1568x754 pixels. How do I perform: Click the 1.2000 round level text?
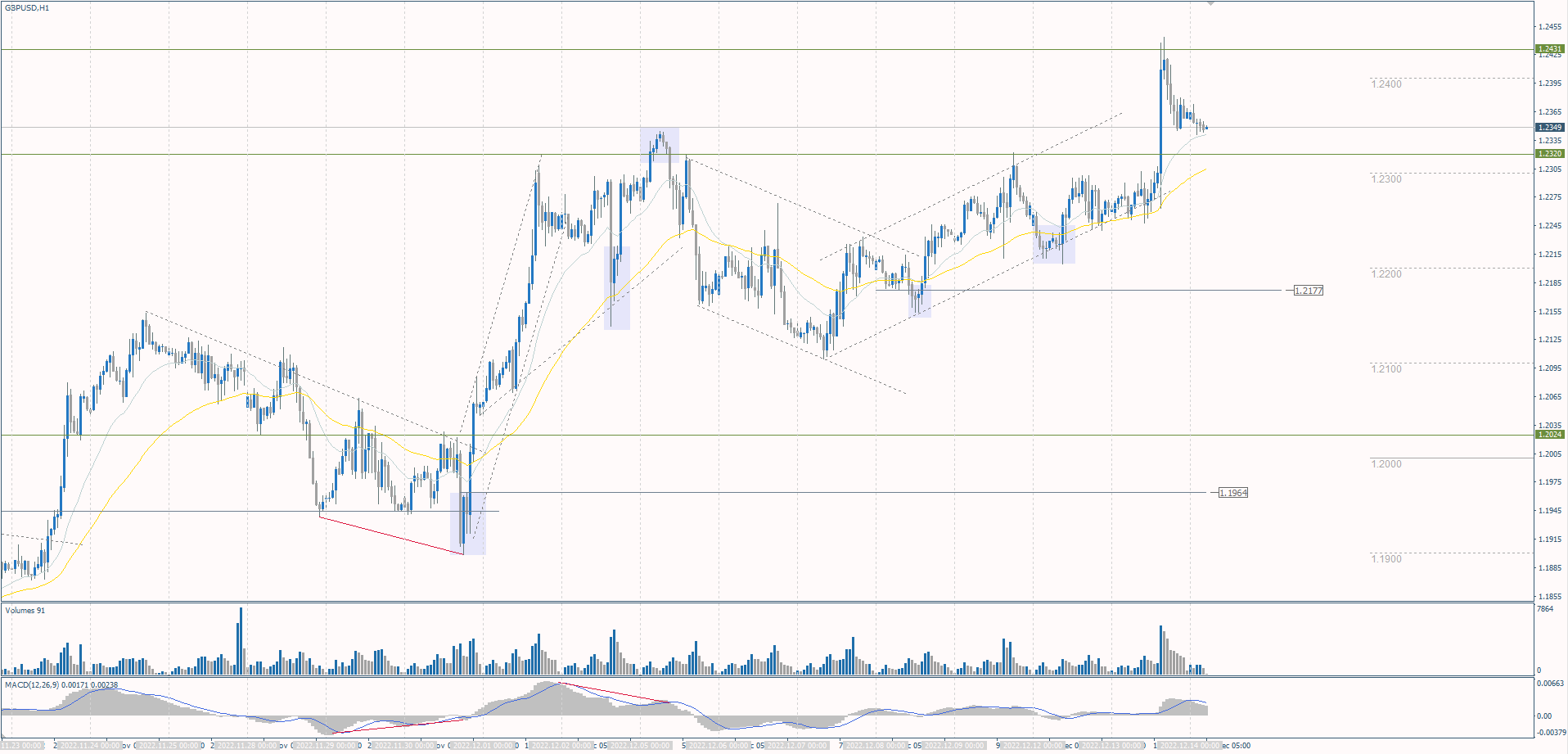pyautogui.click(x=1386, y=464)
